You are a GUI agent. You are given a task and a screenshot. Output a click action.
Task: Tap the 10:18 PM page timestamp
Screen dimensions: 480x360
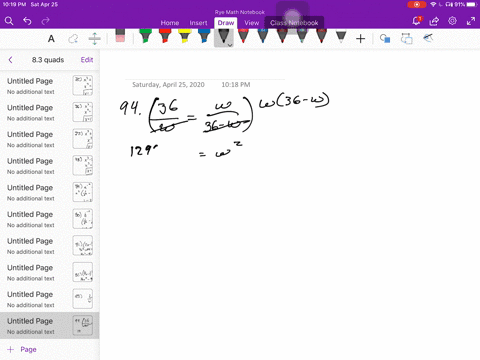click(x=236, y=85)
